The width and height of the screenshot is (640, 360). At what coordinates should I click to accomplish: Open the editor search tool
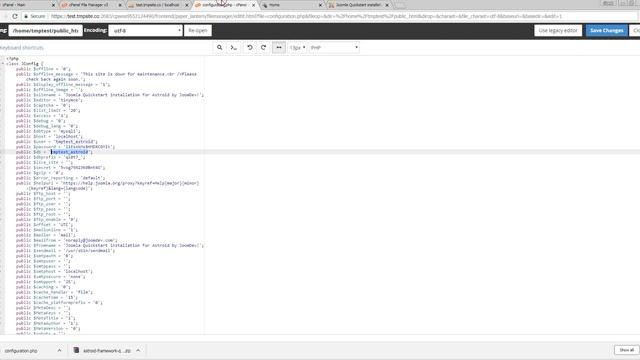point(219,48)
